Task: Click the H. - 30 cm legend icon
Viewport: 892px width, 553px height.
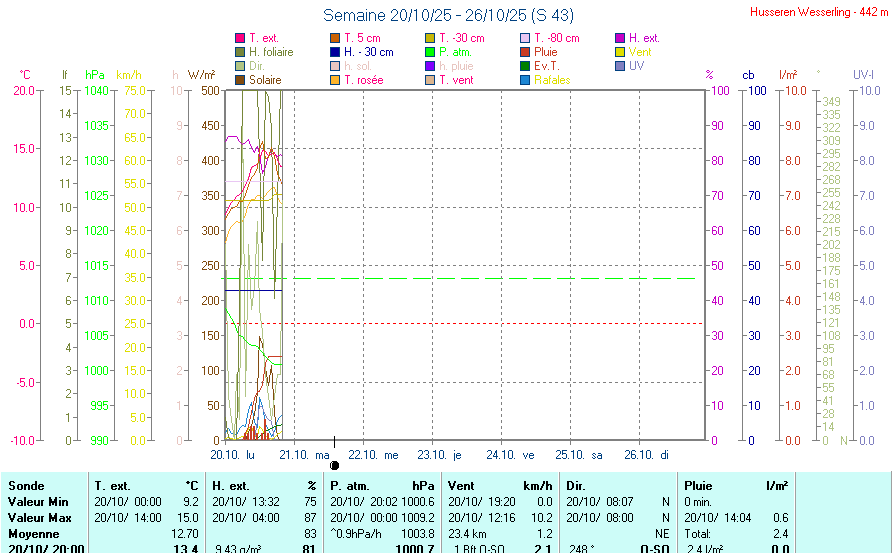Action: [x=335, y=52]
